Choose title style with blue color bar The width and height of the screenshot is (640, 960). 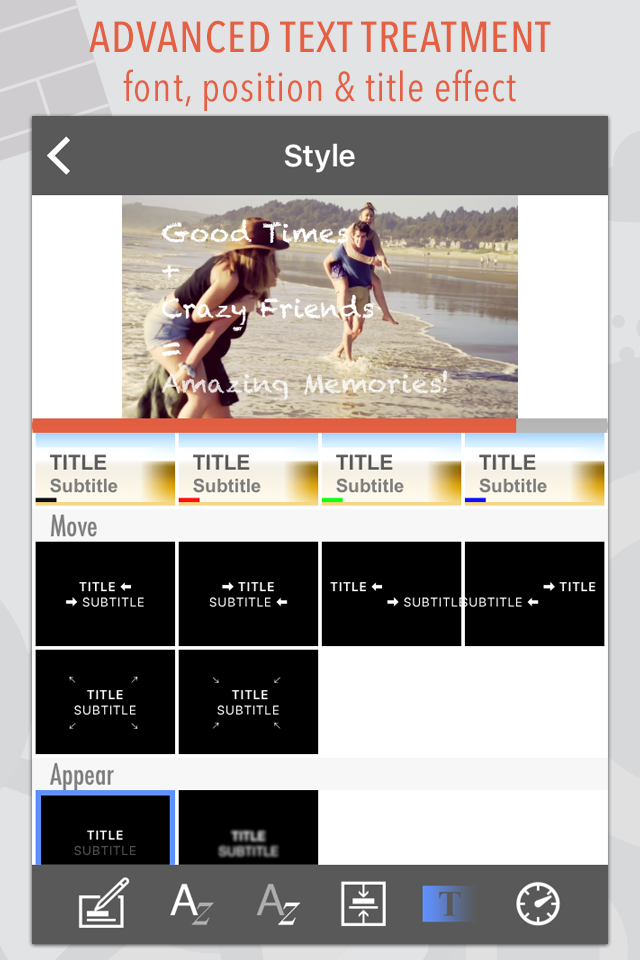coord(535,469)
